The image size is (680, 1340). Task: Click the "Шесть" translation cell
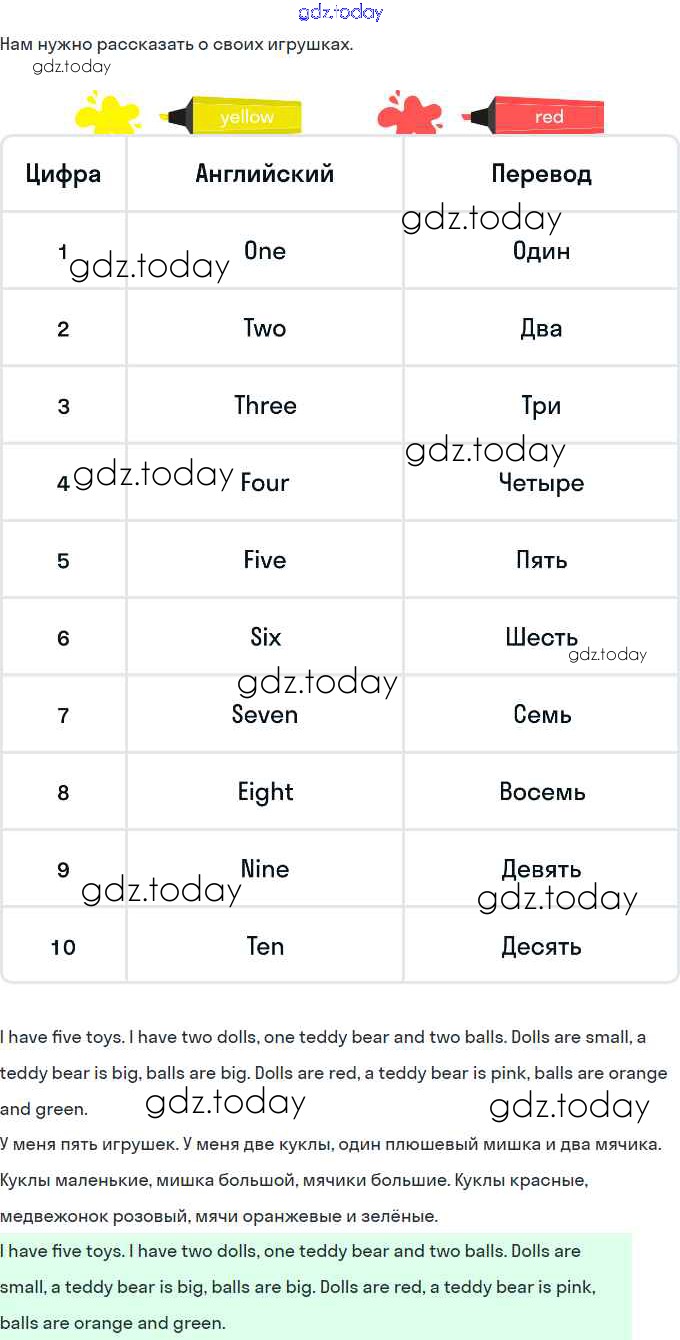pos(541,637)
